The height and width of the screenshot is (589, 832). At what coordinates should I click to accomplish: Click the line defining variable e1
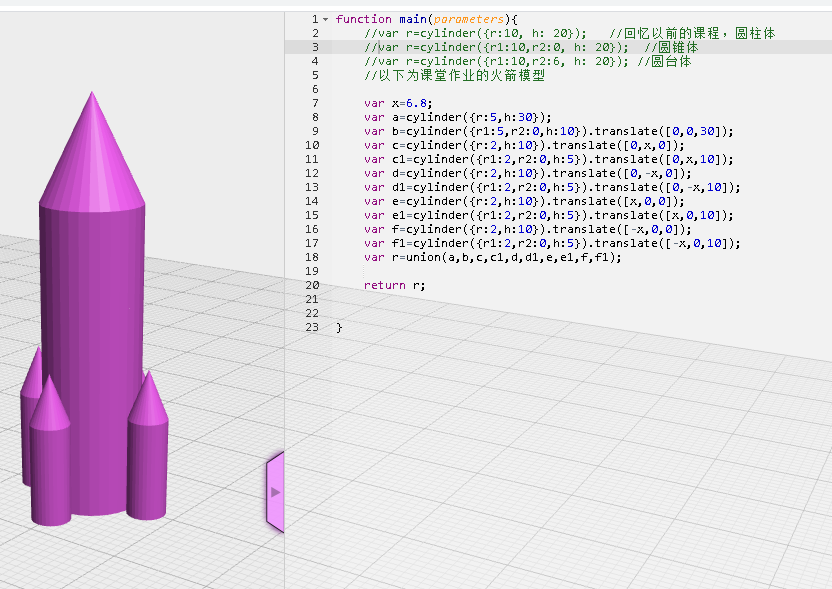click(x=549, y=215)
